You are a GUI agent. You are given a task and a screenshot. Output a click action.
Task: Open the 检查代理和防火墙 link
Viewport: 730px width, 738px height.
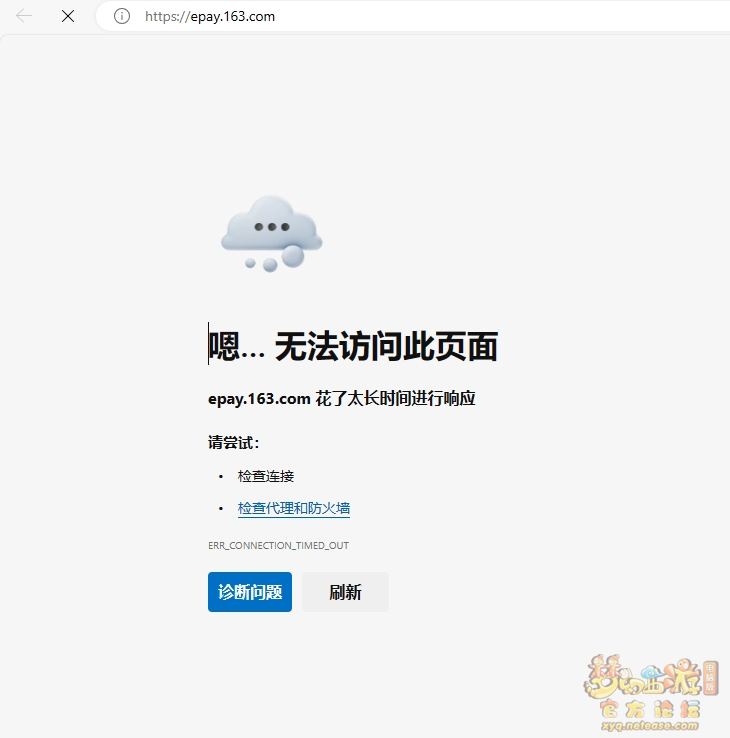[294, 508]
